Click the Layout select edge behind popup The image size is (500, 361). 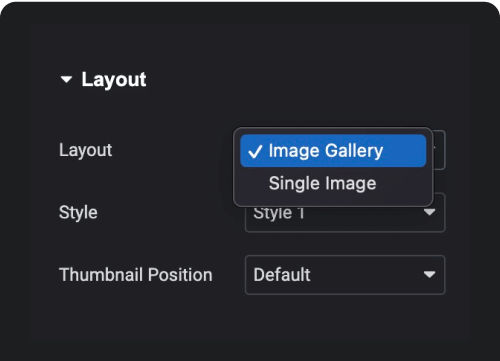(x=439, y=150)
